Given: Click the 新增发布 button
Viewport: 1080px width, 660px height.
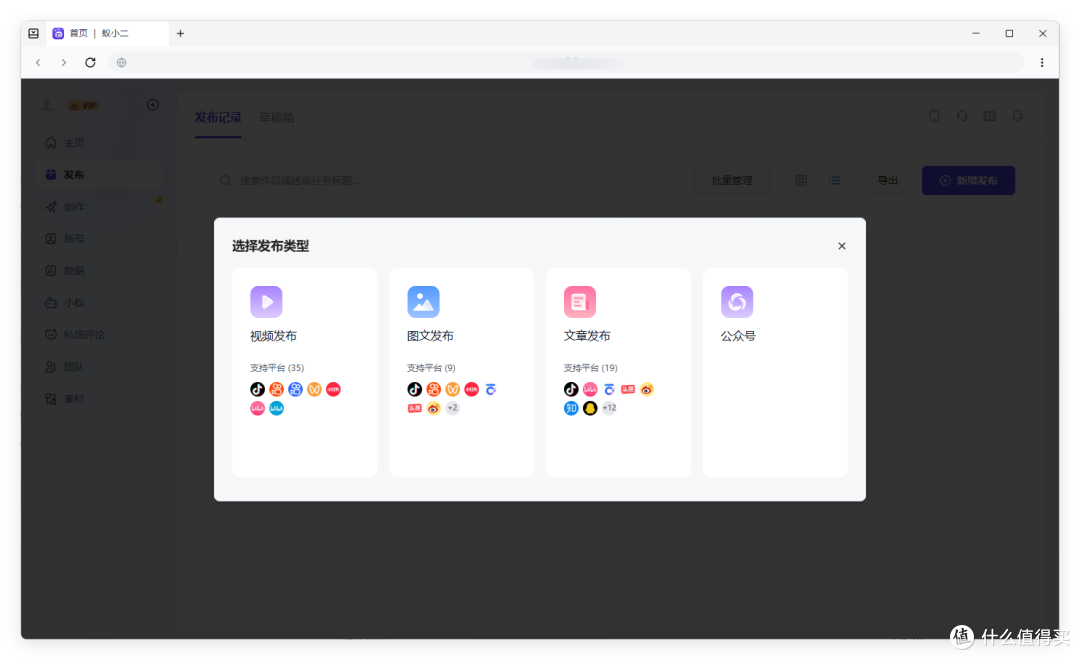Looking at the screenshot, I should pyautogui.click(x=968, y=181).
